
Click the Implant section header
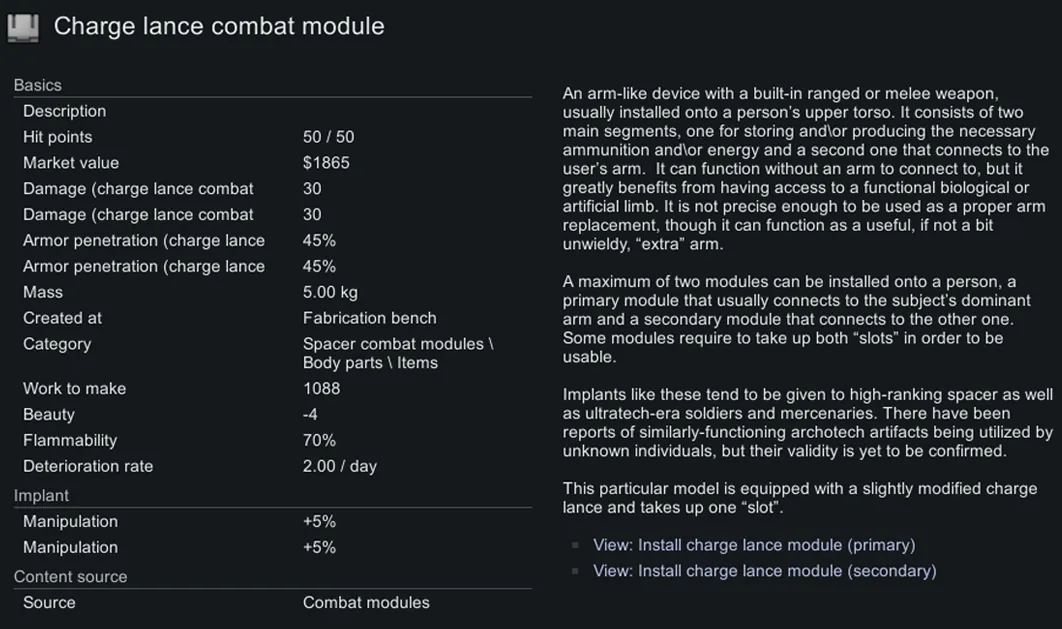point(41,495)
